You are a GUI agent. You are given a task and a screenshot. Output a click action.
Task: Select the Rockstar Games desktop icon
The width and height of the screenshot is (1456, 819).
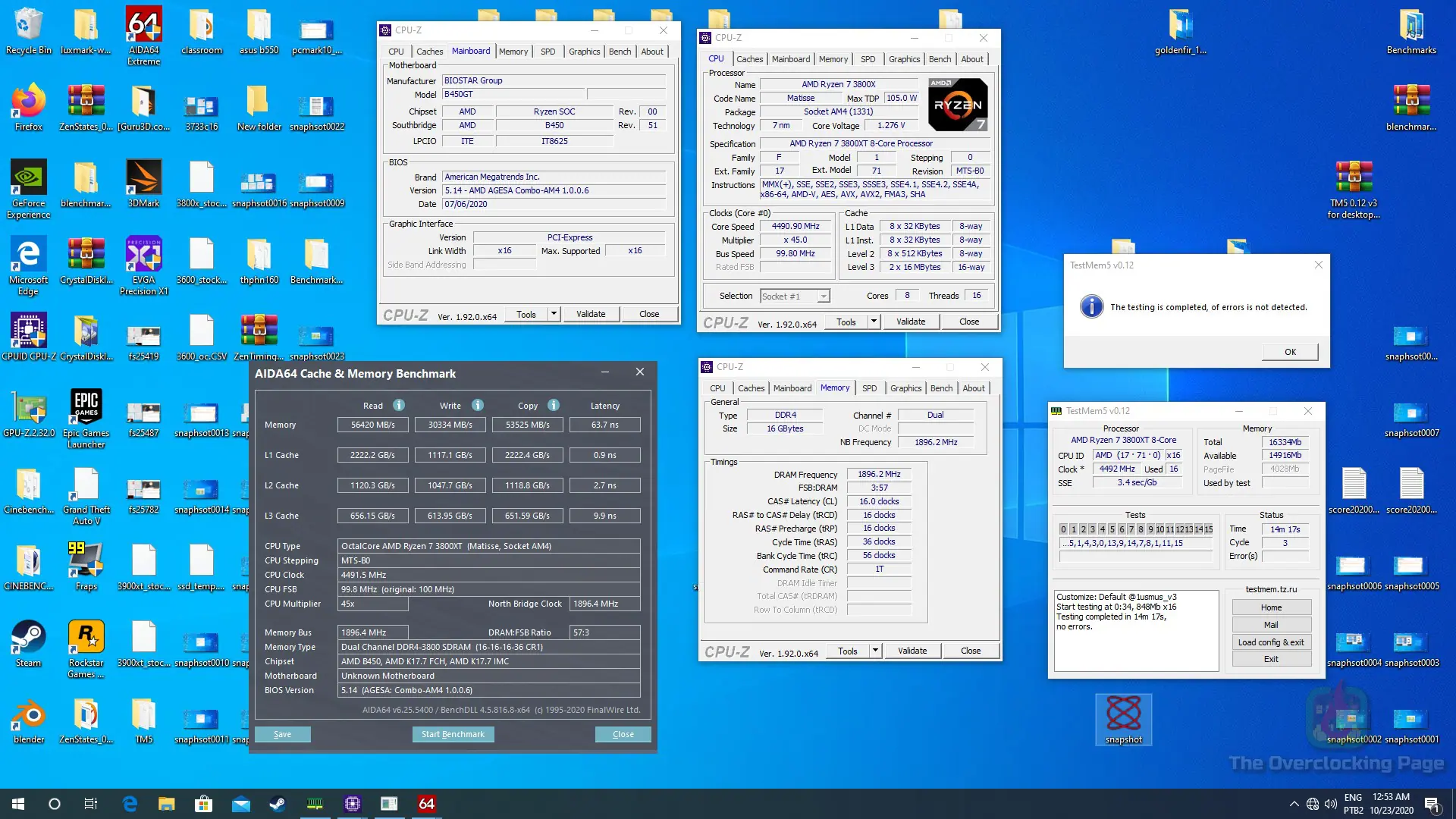[86, 649]
